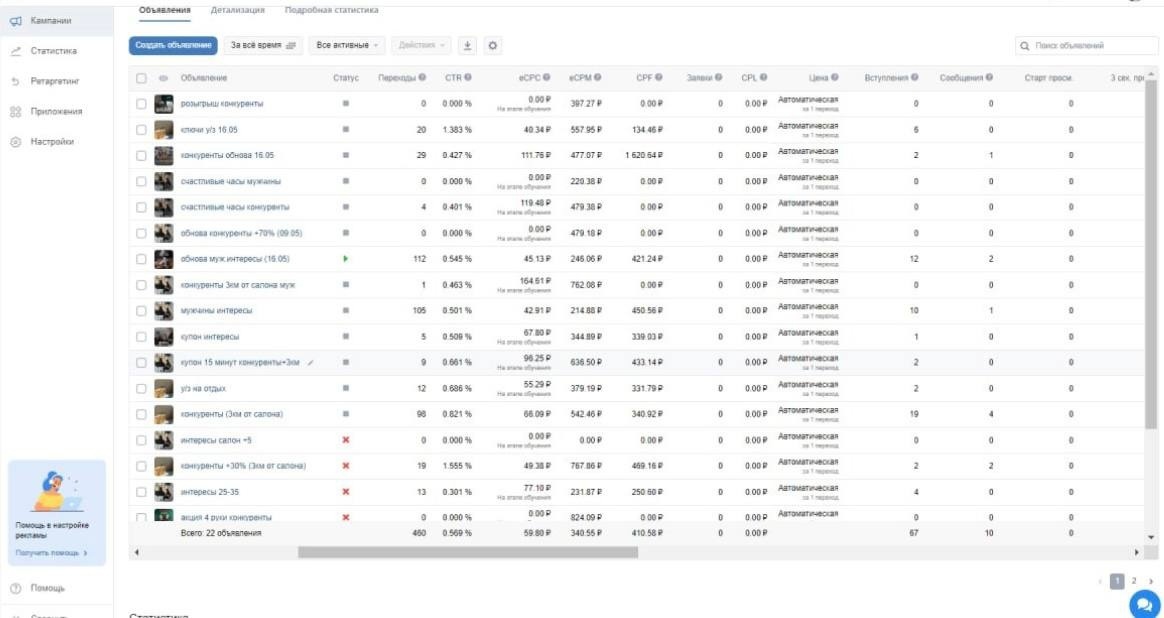Open table column settings gear
The image size is (1164, 618).
(x=492, y=46)
